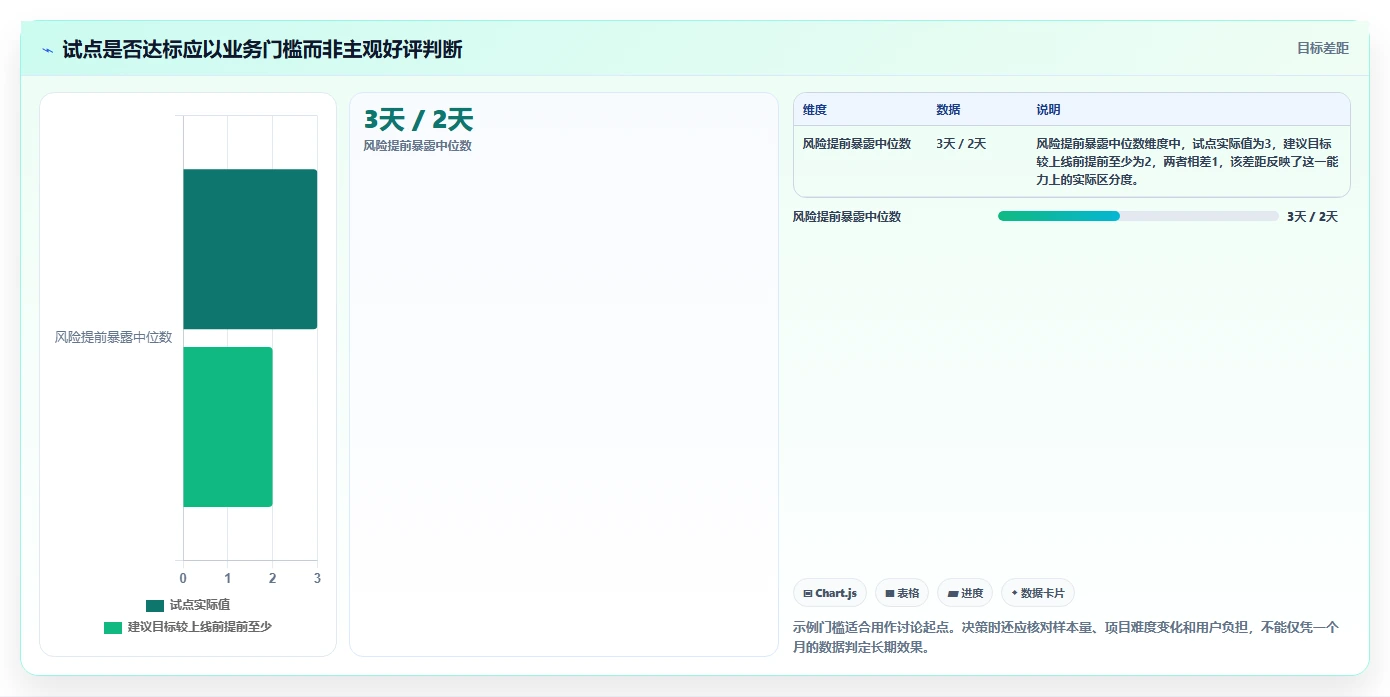Image resolution: width=1390 pixels, height=697 pixels.
Task: Click the 维度 column header
Action: [x=815, y=110]
